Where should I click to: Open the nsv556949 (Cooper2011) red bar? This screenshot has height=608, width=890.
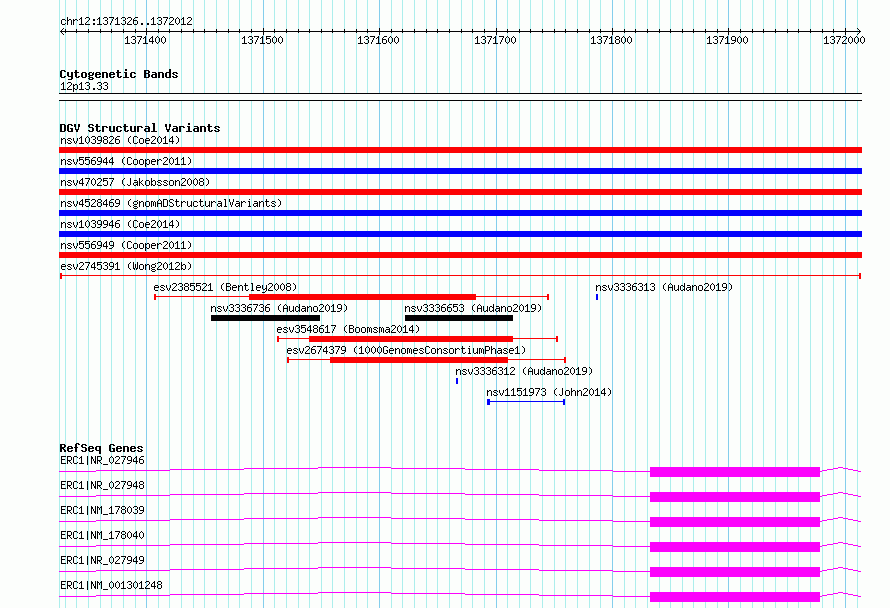[x=460, y=255]
